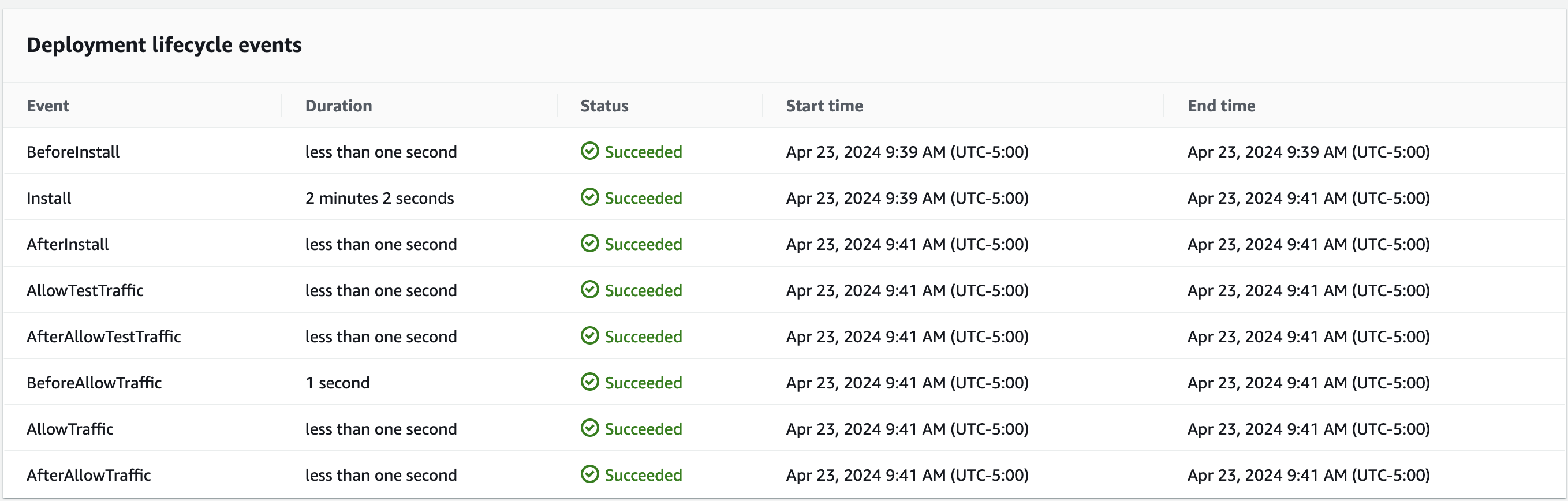Click AfterAllowTraffic end time 9:41 AM
This screenshot has width=1568, height=501.
point(1309,476)
